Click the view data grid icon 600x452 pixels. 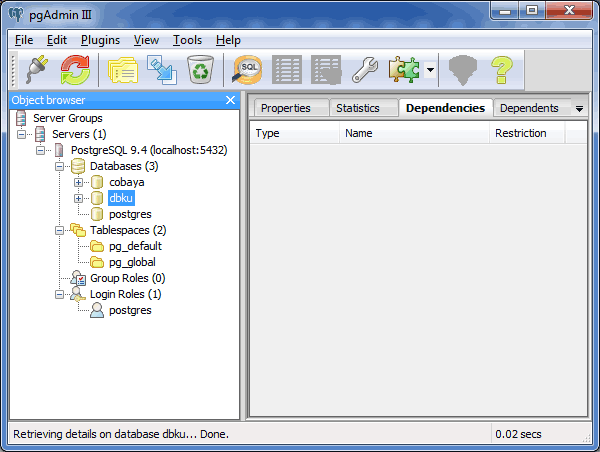click(287, 70)
